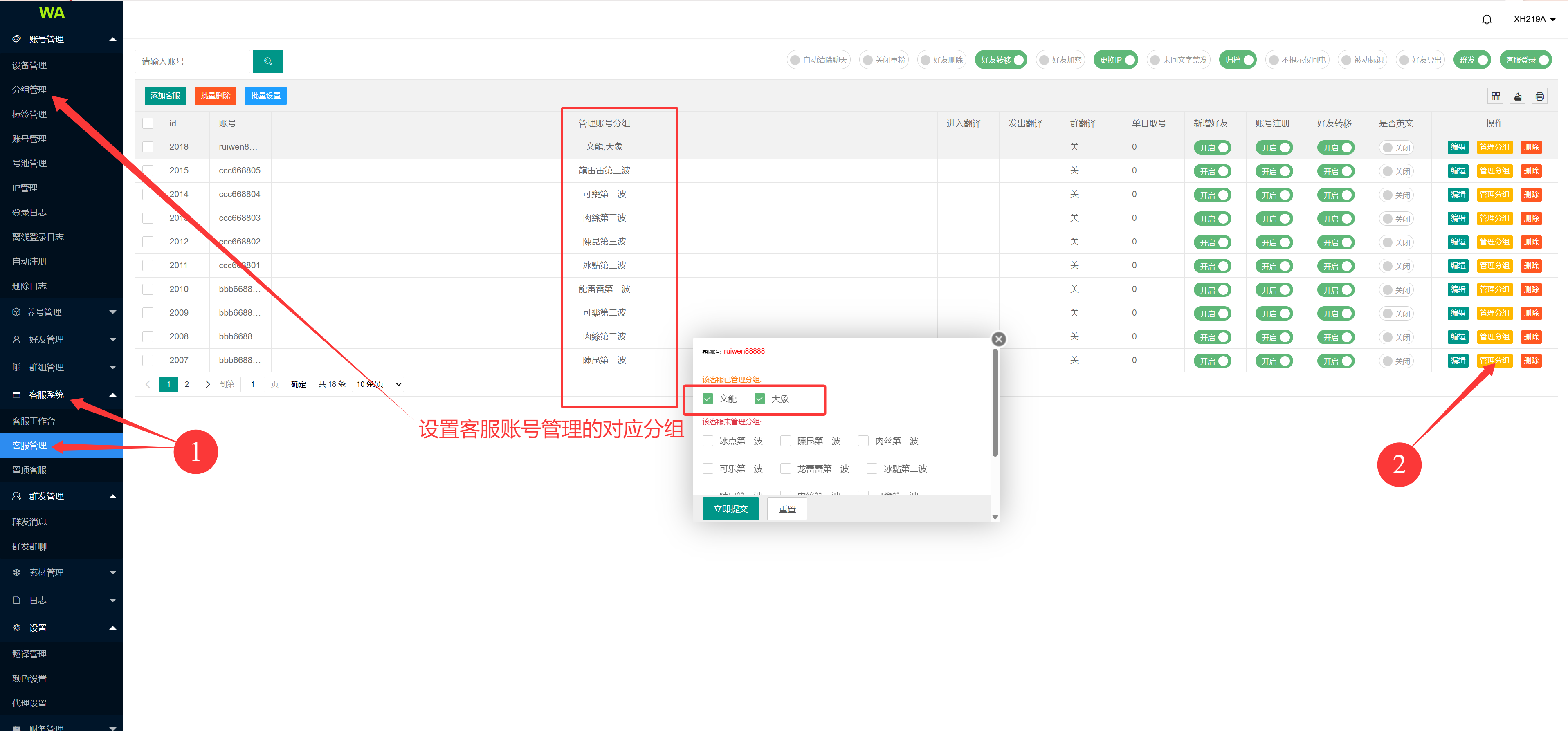1568x731 pixels.
Task: Click the print table icon
Action: [x=1539, y=96]
